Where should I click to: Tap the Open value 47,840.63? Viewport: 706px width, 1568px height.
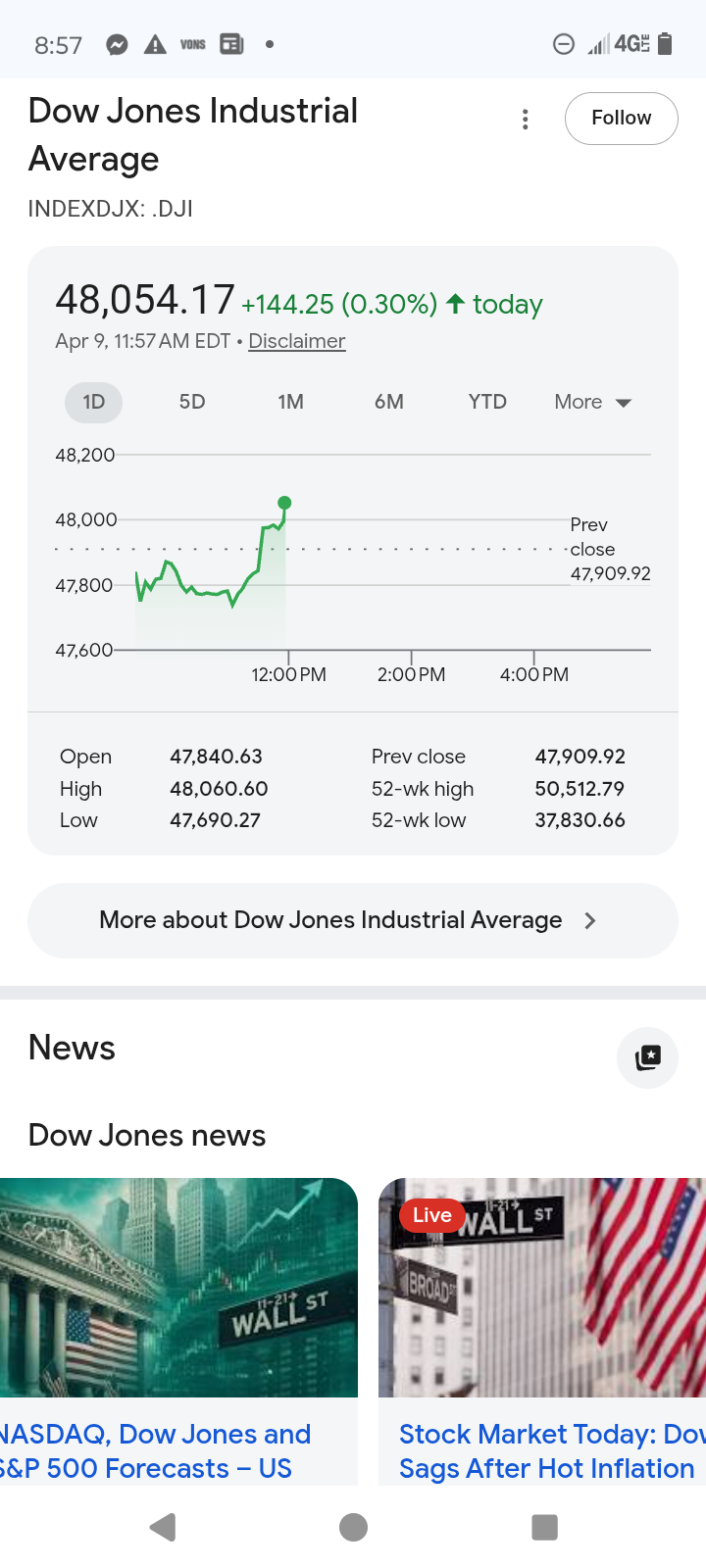(216, 757)
